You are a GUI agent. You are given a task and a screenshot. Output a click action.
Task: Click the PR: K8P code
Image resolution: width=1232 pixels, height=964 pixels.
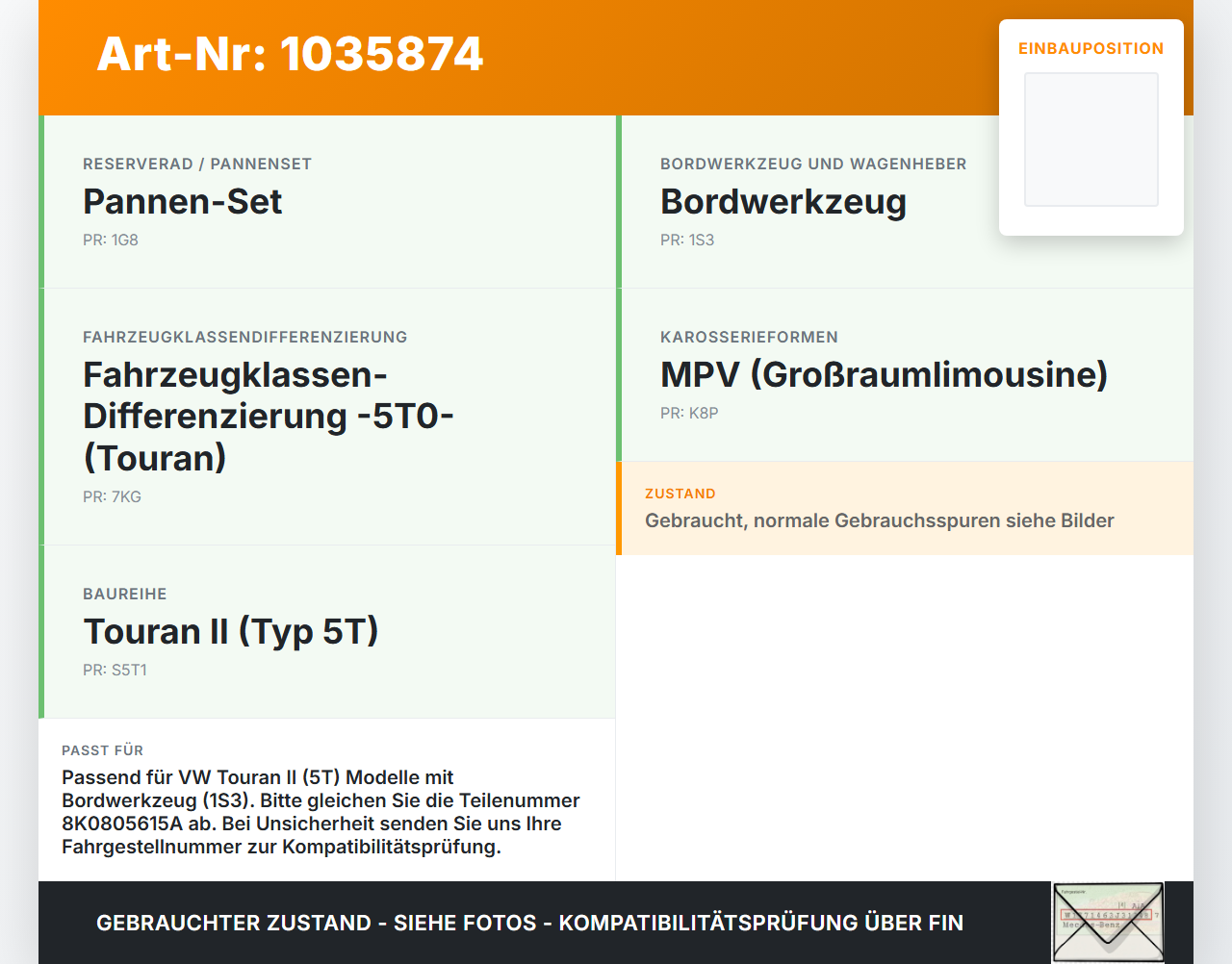point(689,413)
